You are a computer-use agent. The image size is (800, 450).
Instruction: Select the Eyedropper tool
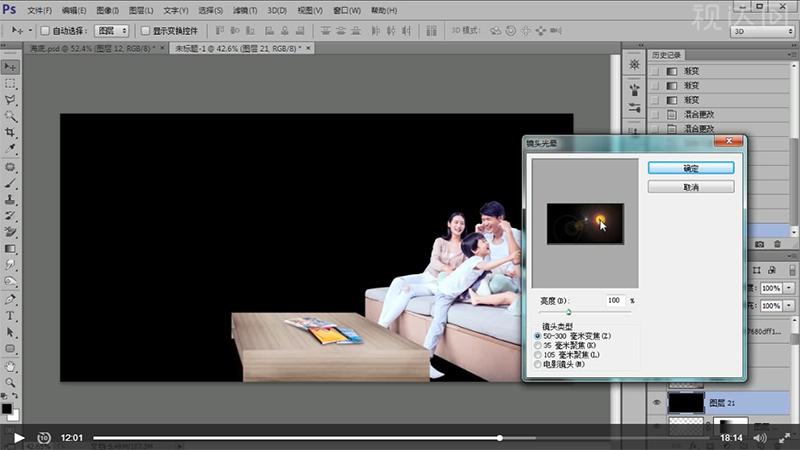click(10, 149)
